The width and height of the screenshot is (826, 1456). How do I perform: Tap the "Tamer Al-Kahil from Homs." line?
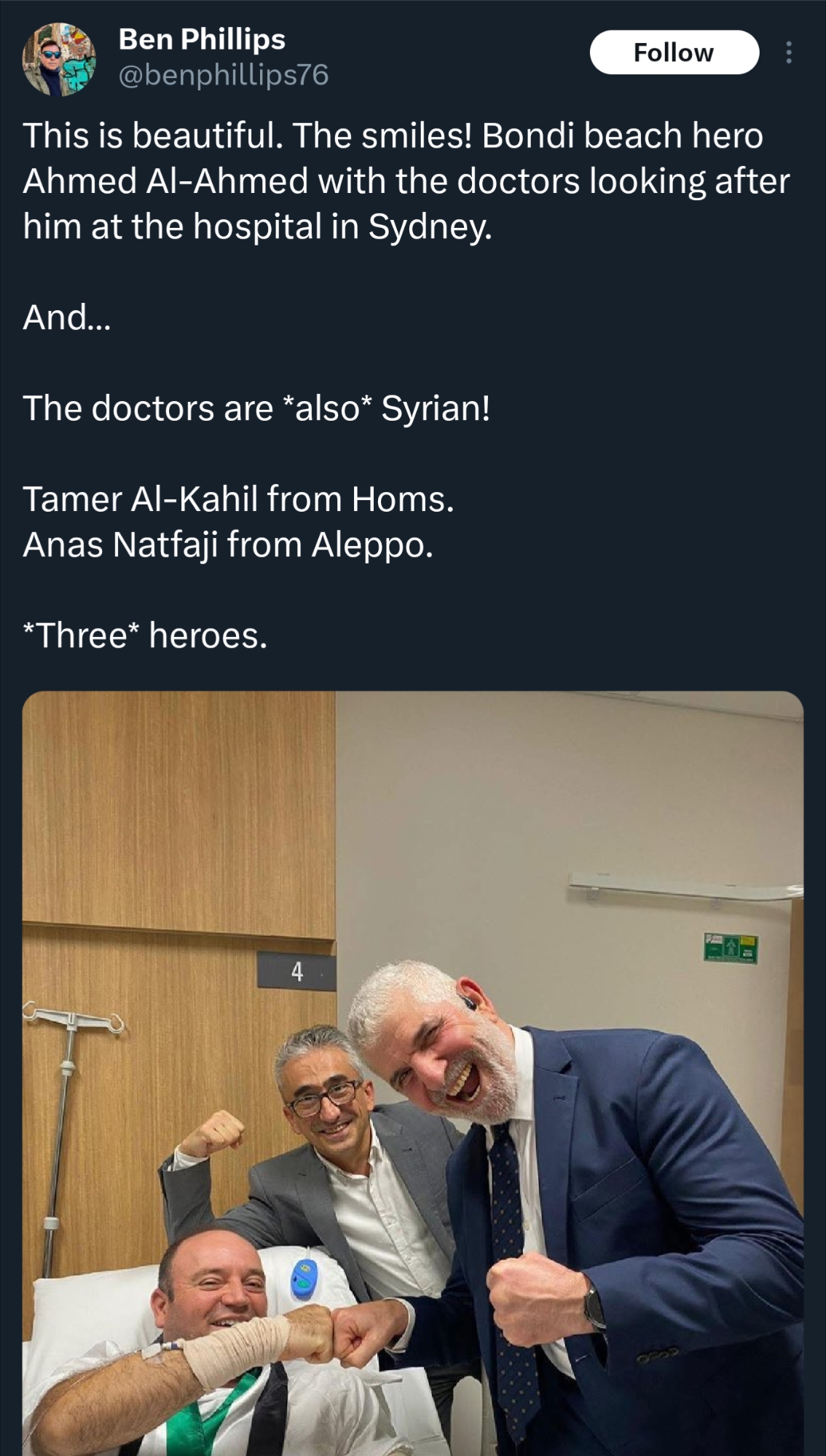coord(238,499)
